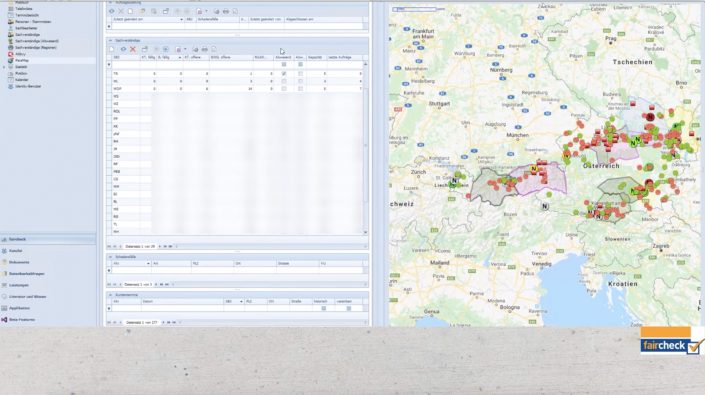Open the export icon dropdown arrow
705x395 pixels.
coord(185,49)
